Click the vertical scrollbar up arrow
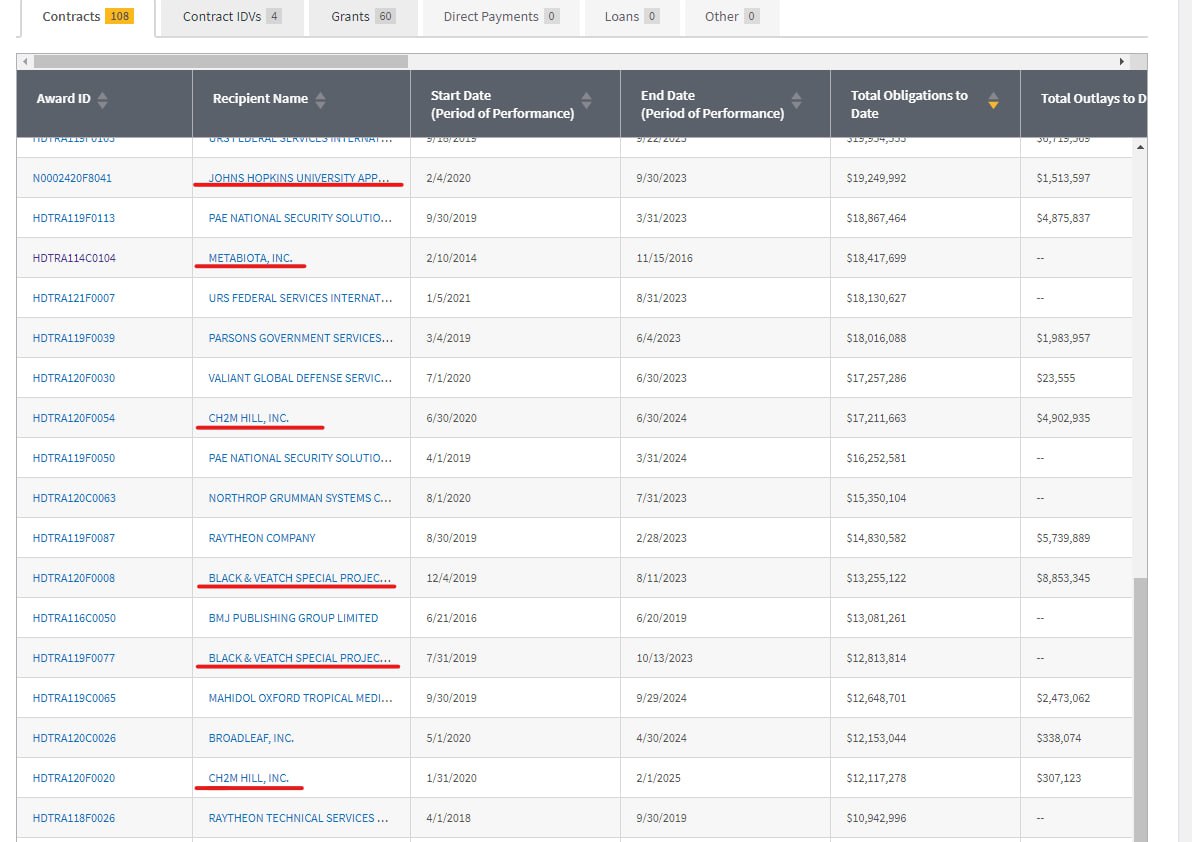The image size is (1192, 842). (1140, 147)
